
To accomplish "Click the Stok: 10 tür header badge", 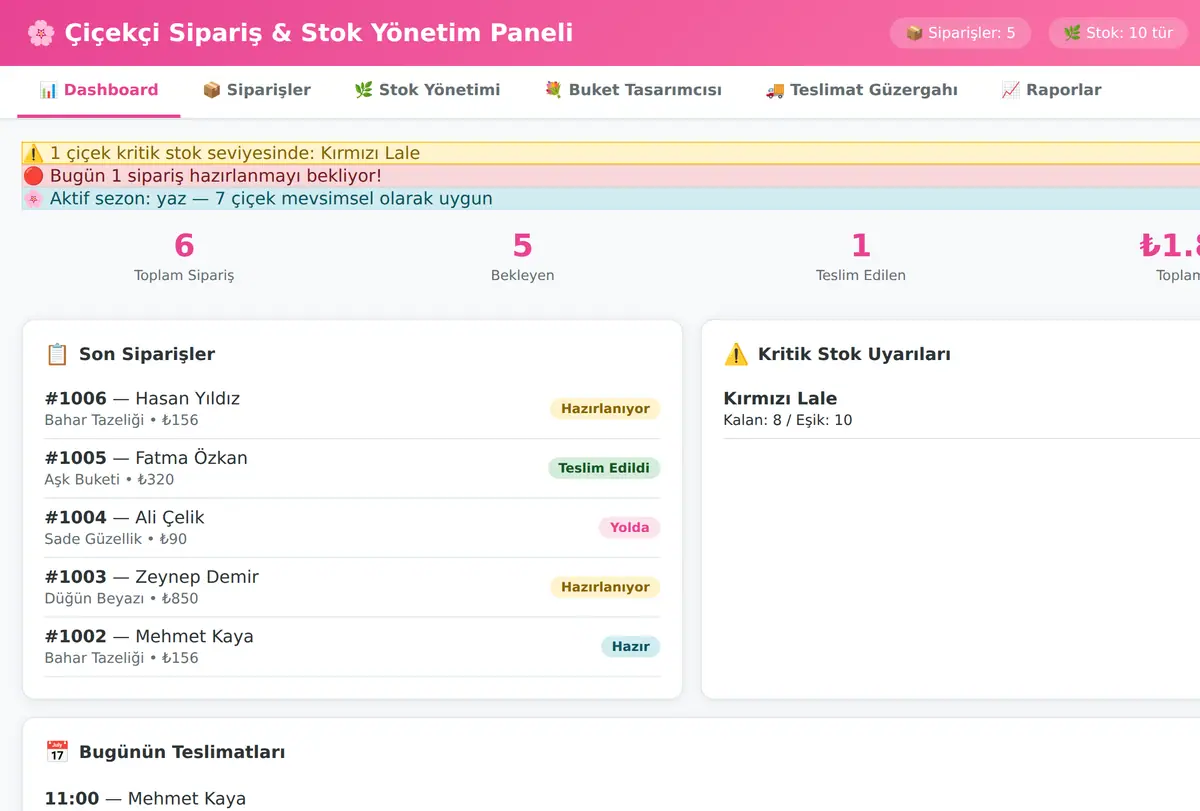I will pyautogui.click(x=1118, y=33).
